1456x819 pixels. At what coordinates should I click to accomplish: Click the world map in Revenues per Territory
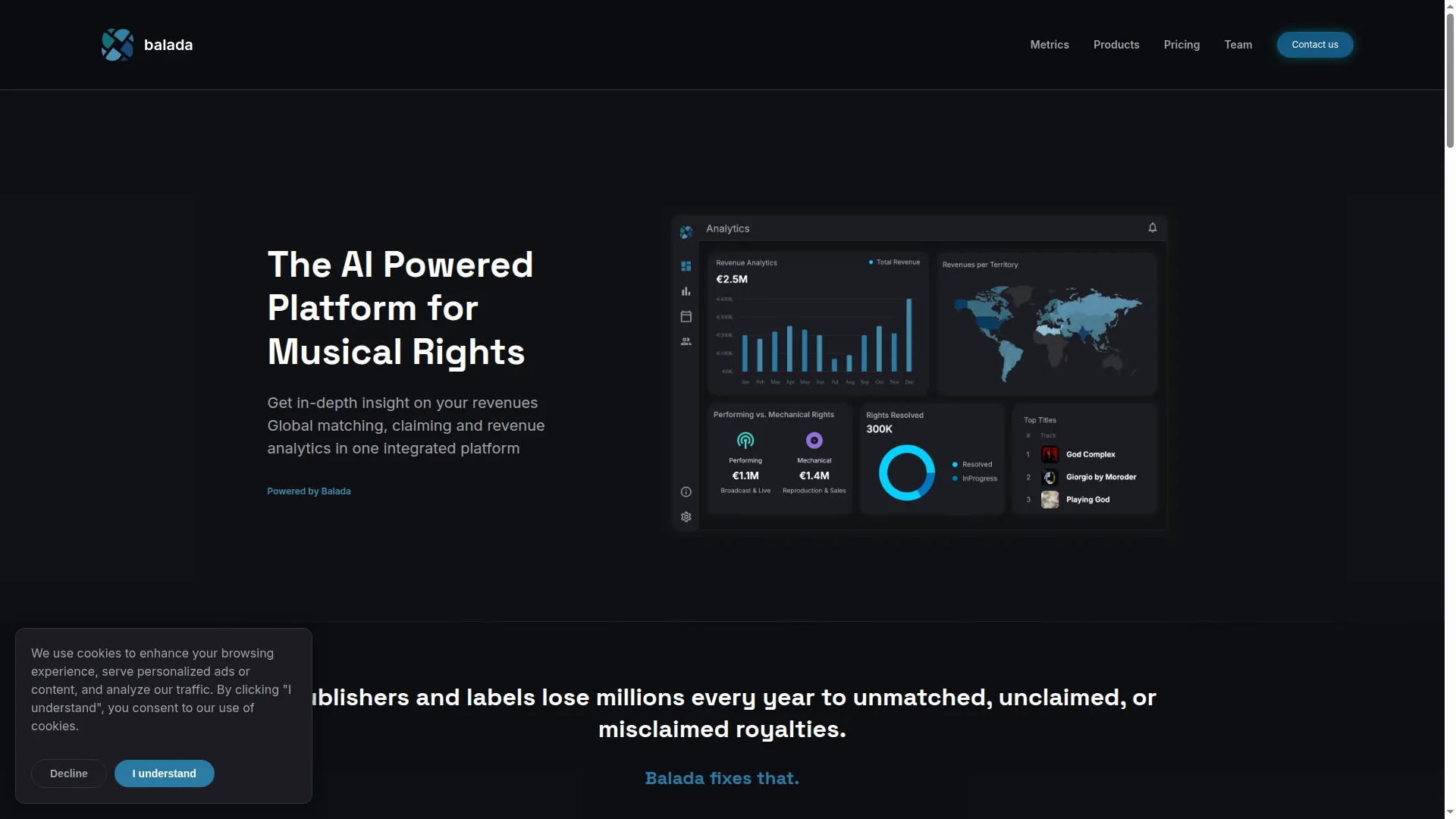[1046, 332]
